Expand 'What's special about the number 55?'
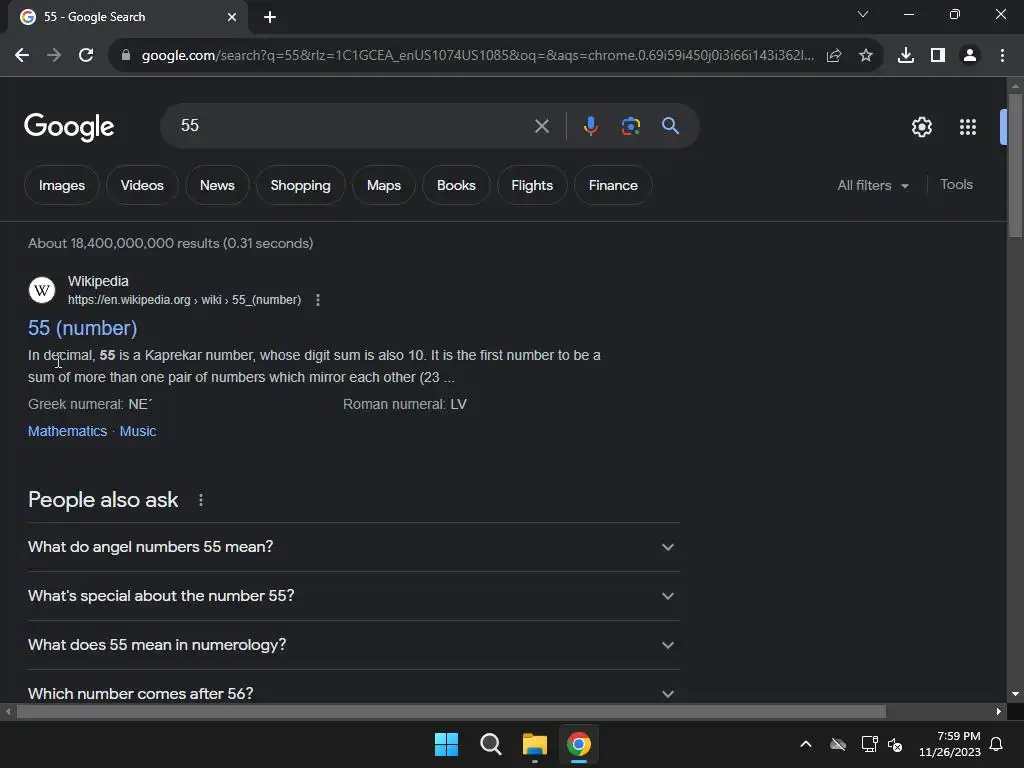Screen dimensions: 1024x768 (x=353, y=596)
